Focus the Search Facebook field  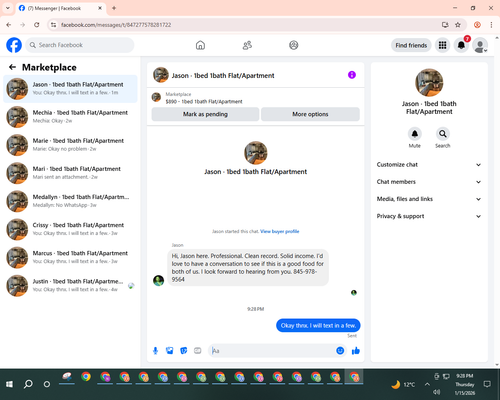click(x=80, y=45)
